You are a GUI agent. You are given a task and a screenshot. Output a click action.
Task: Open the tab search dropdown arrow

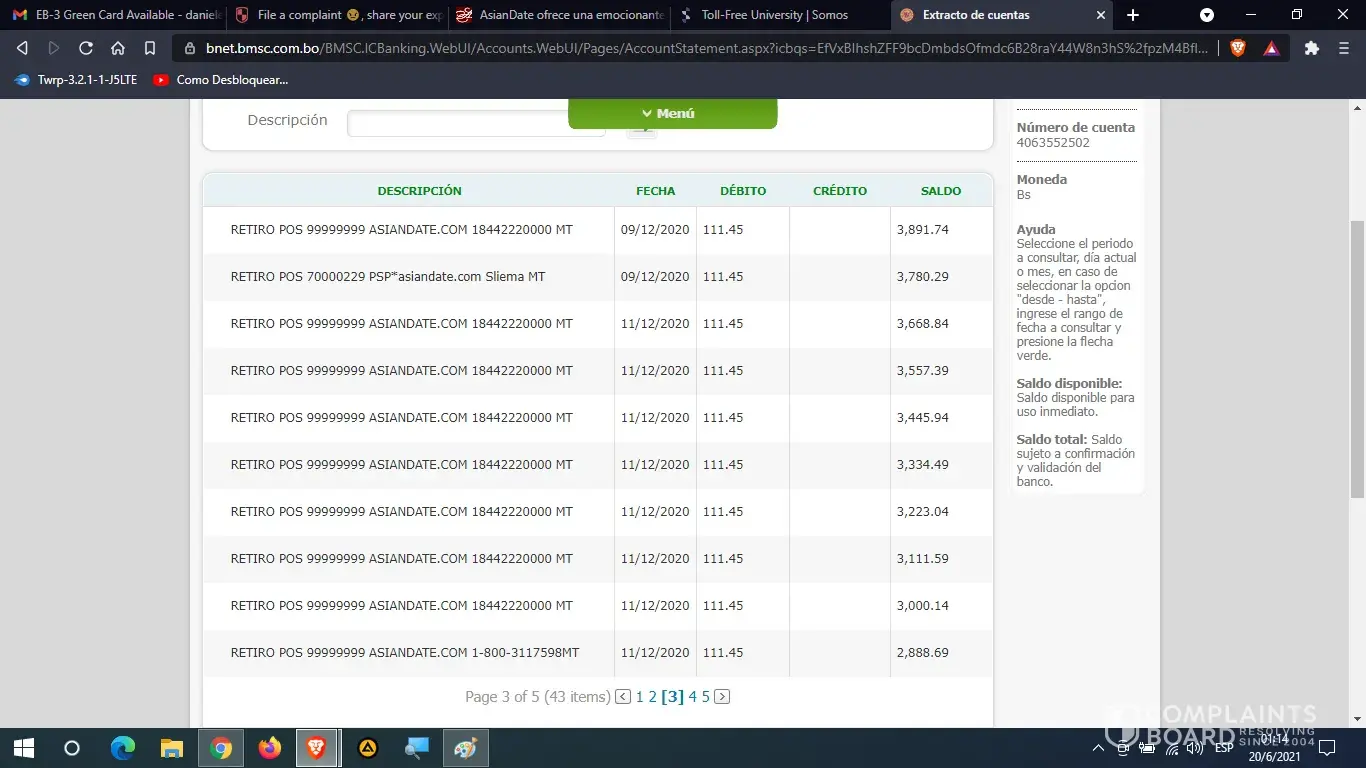coord(1207,15)
